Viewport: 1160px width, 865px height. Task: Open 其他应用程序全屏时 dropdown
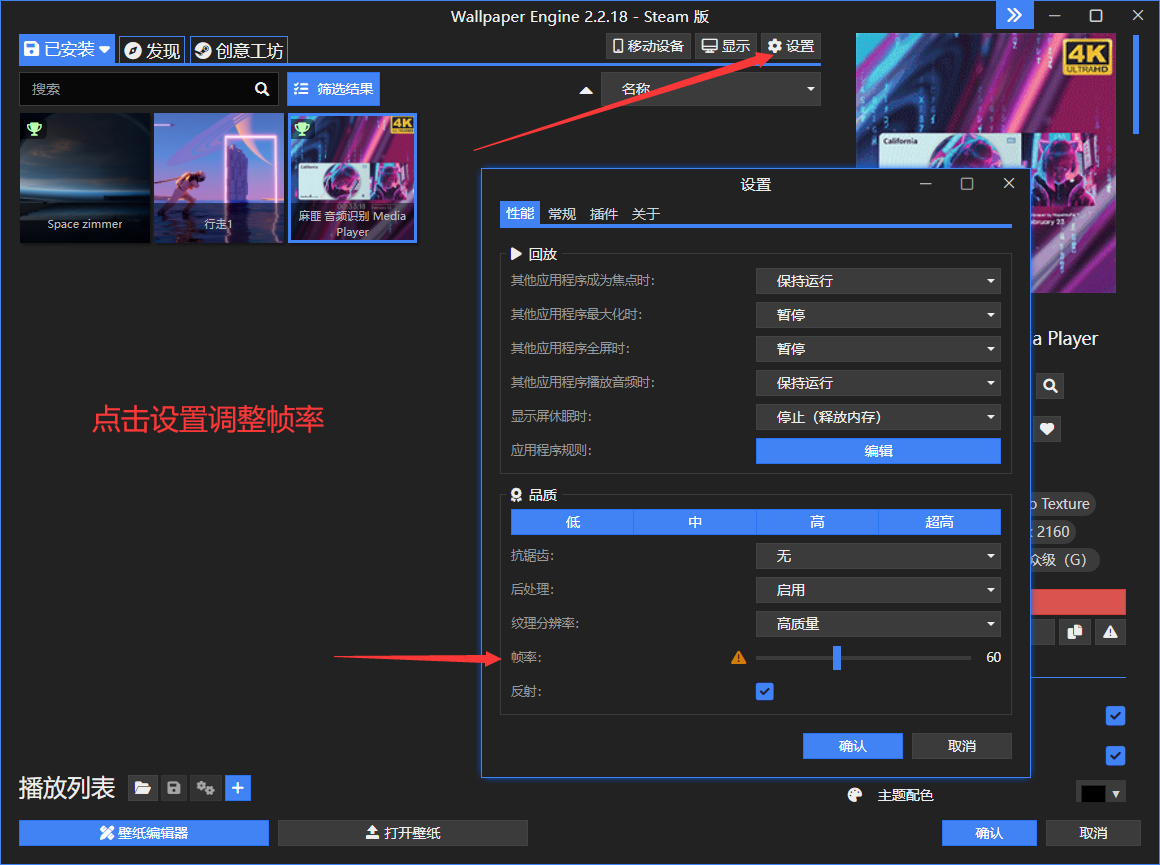pyautogui.click(x=878, y=349)
